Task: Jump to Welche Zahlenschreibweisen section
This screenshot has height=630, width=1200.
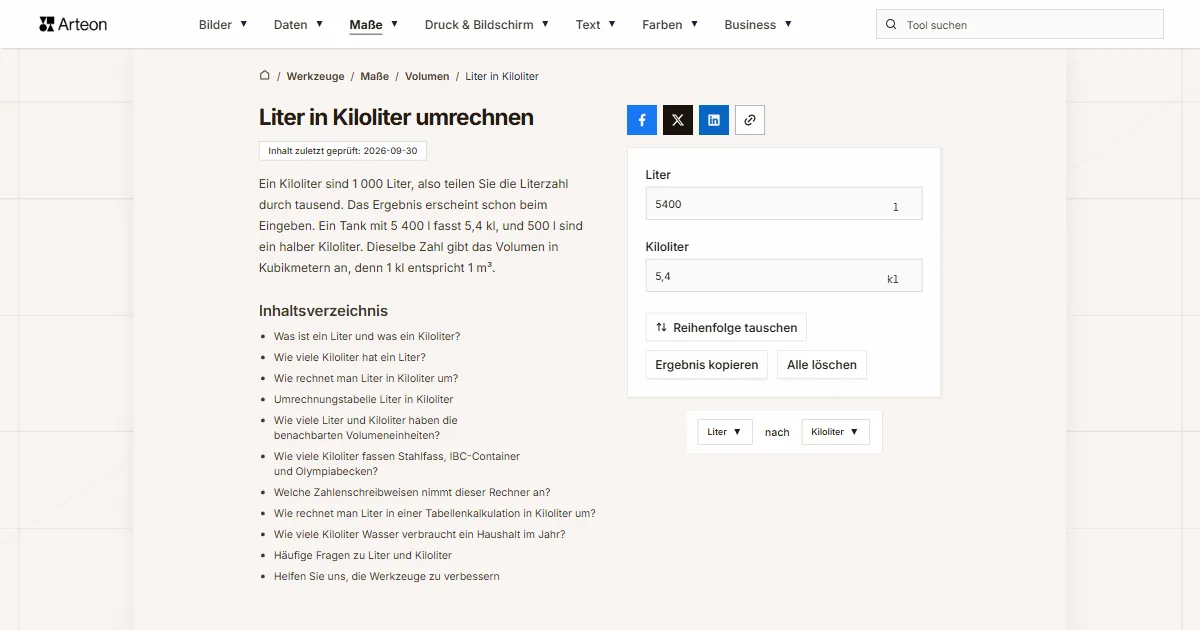Action: tap(412, 492)
